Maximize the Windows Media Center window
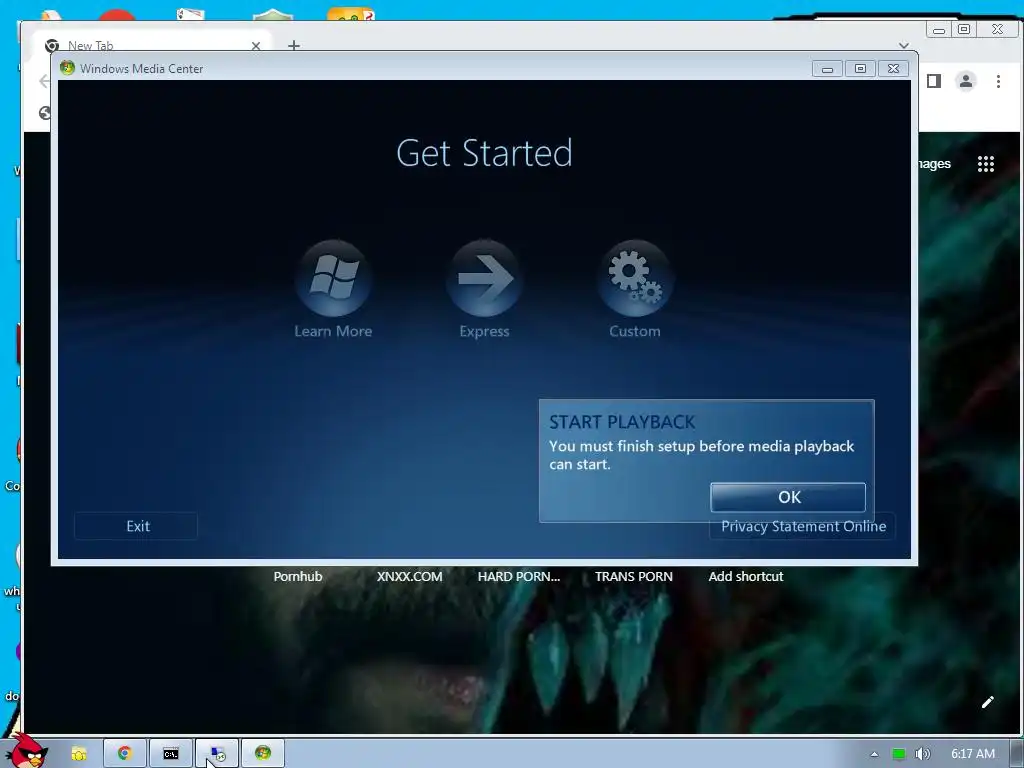The width and height of the screenshot is (1024, 768). click(860, 69)
